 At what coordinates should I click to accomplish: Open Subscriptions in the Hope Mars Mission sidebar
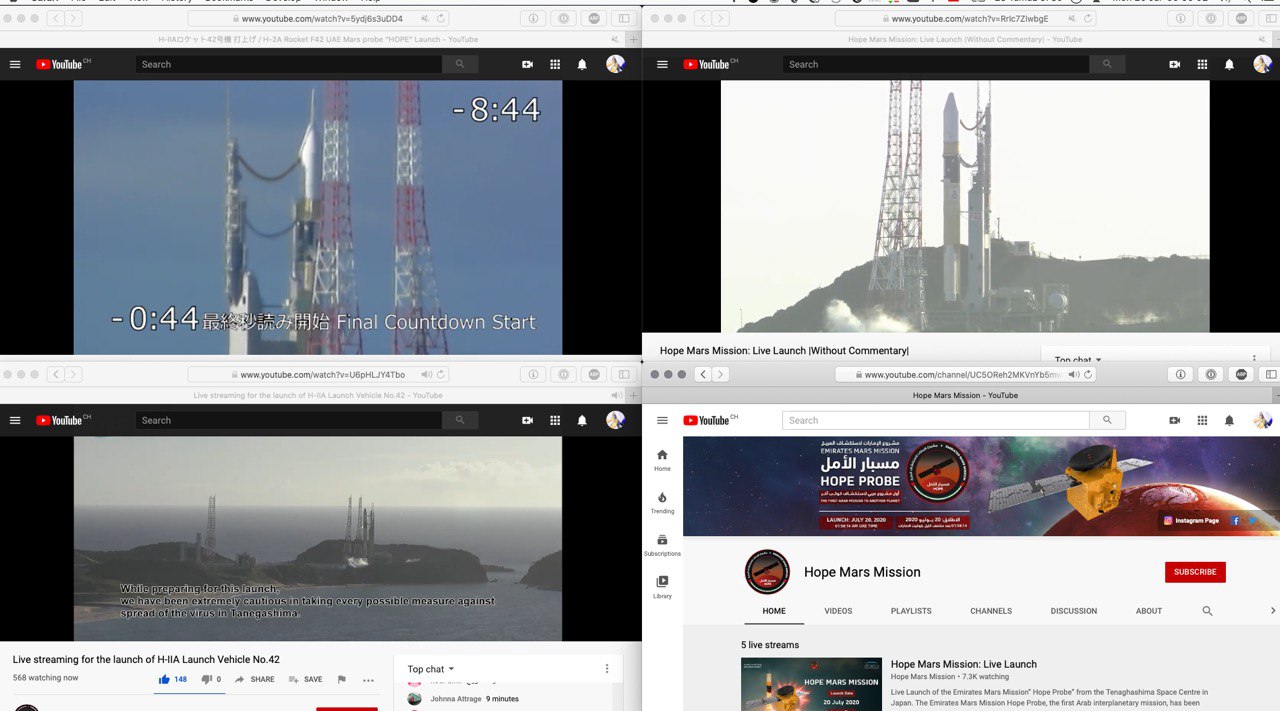click(x=662, y=545)
